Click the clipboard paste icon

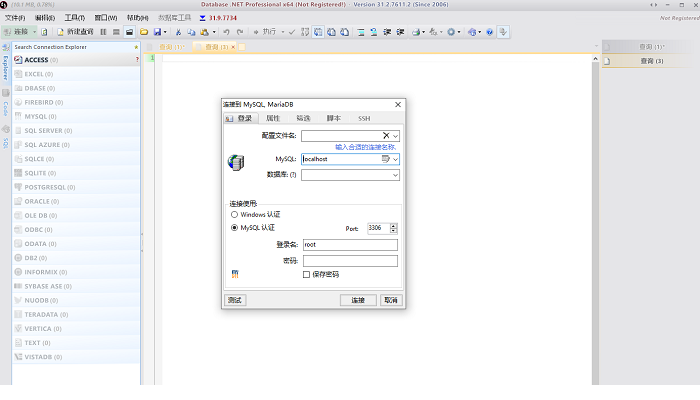204,32
